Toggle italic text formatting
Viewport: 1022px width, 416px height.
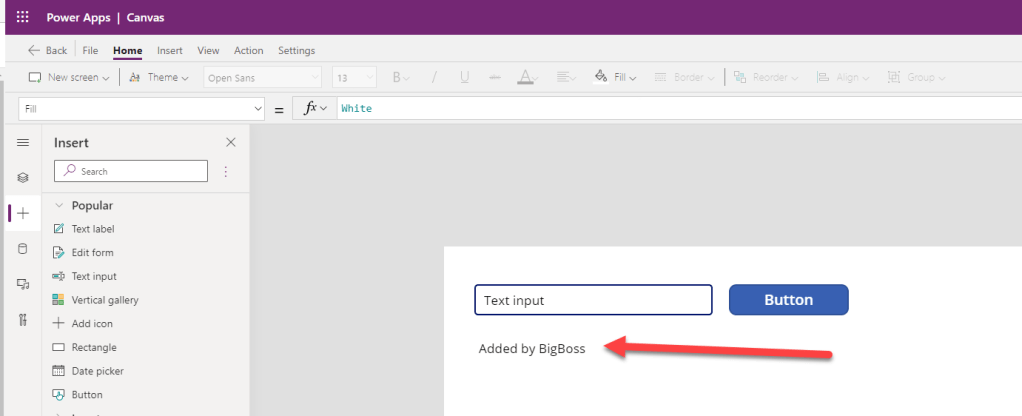click(x=434, y=77)
